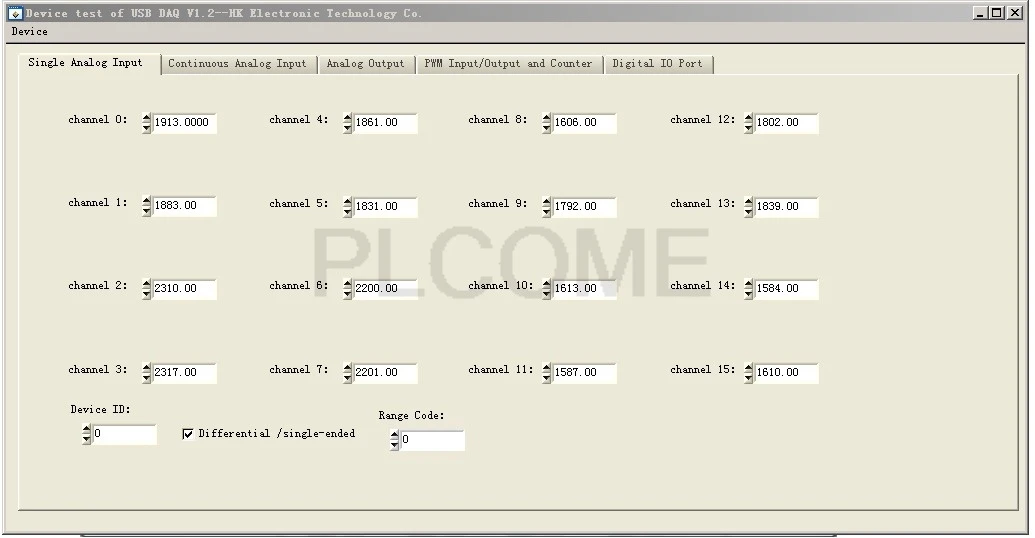The width and height of the screenshot is (1035, 538).
Task: Click the channel 5 stepper arrows
Action: [x=348, y=207]
